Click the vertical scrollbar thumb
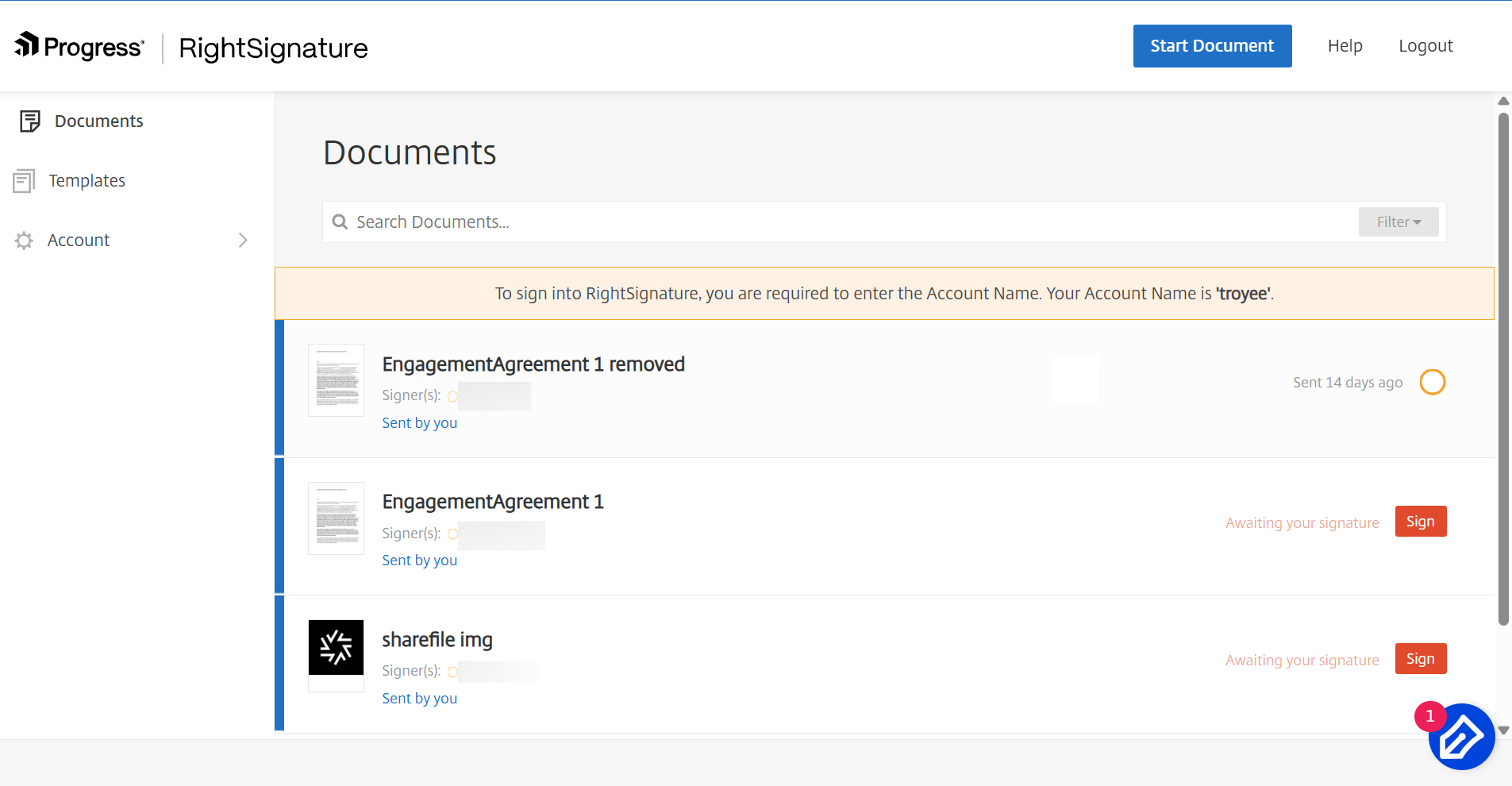 (1503, 369)
